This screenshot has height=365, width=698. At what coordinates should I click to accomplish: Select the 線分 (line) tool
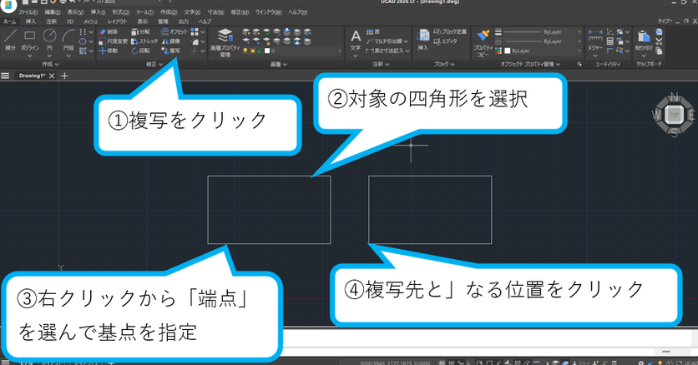pyautogui.click(x=10, y=39)
